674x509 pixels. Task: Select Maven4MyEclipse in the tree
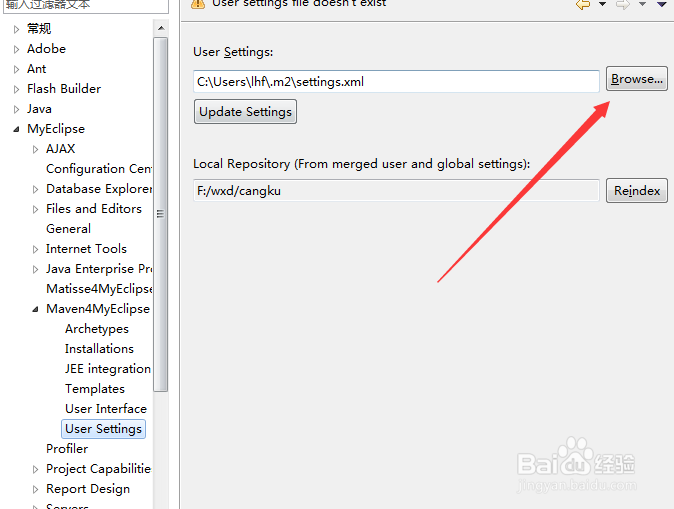pyautogui.click(x=98, y=309)
